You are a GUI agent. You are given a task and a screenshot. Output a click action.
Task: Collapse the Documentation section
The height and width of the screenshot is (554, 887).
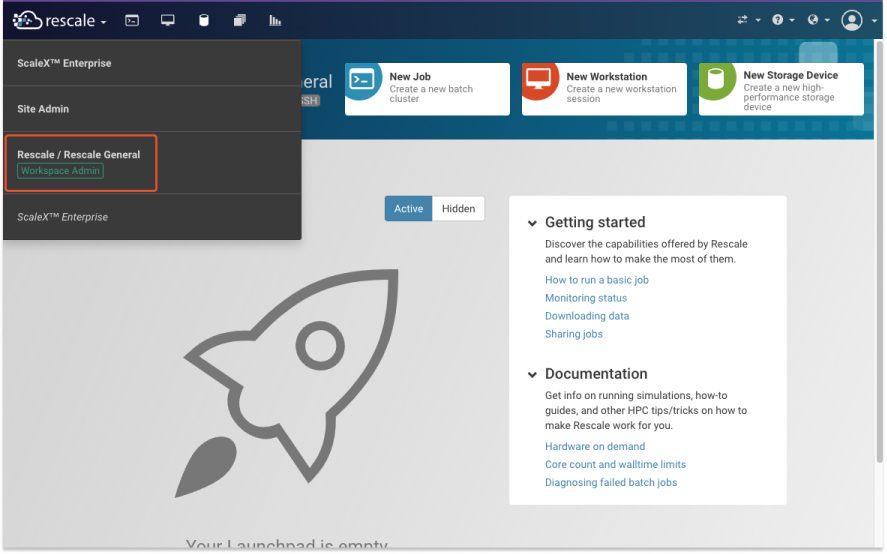point(533,374)
